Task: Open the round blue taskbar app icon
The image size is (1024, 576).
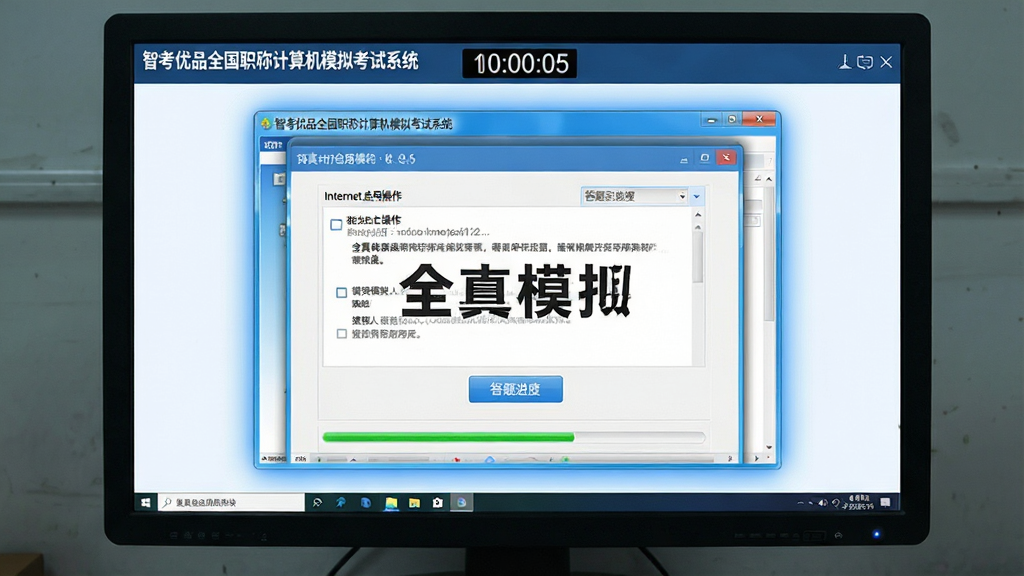Action: (x=366, y=502)
